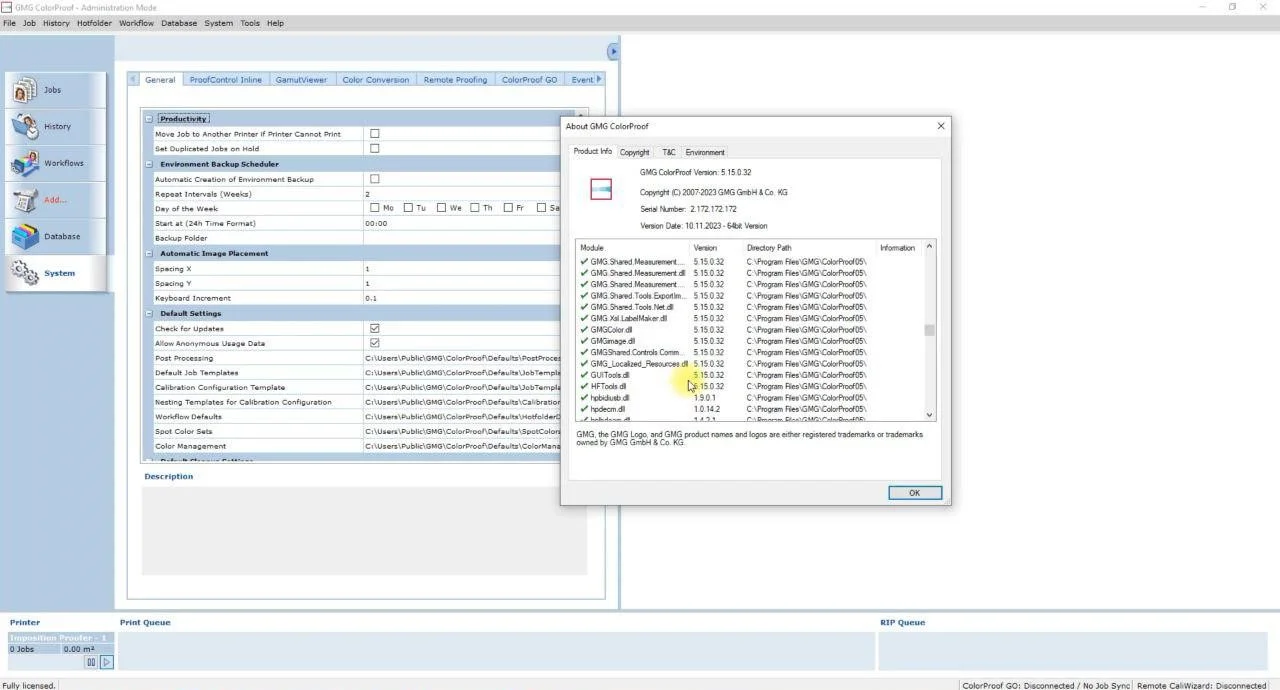The height and width of the screenshot is (690, 1280).
Task: Open the Job menu
Action: [29, 23]
